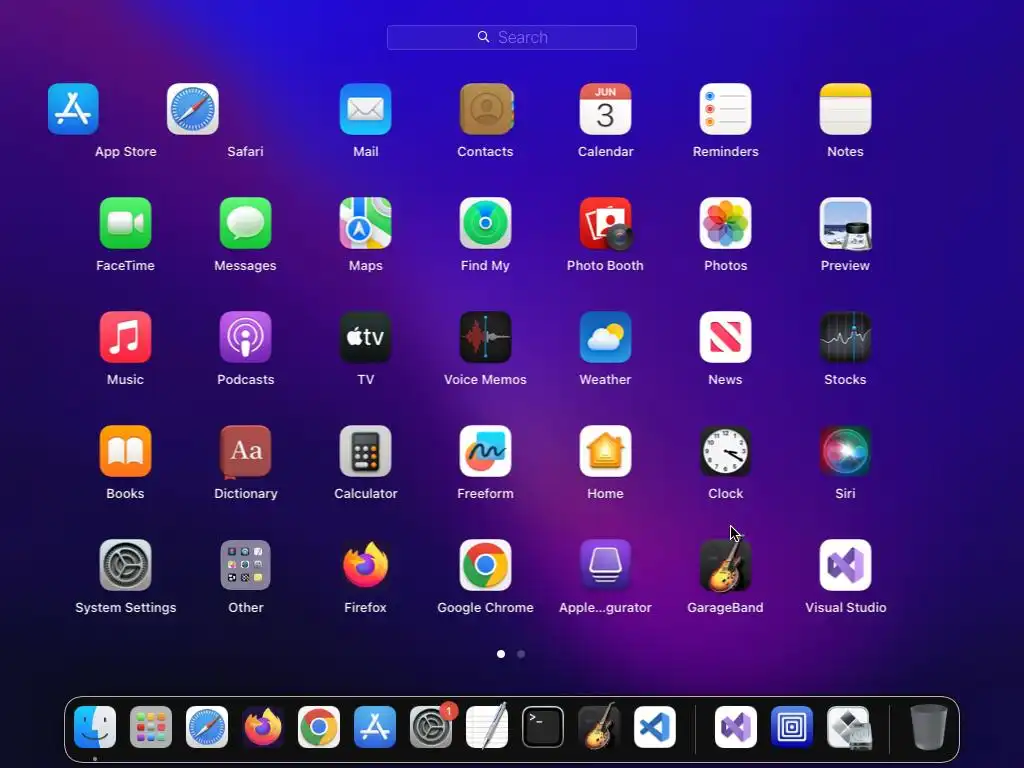The width and height of the screenshot is (1024, 768).
Task: Open the Calendar app showing JUN 3
Action: [605, 109]
